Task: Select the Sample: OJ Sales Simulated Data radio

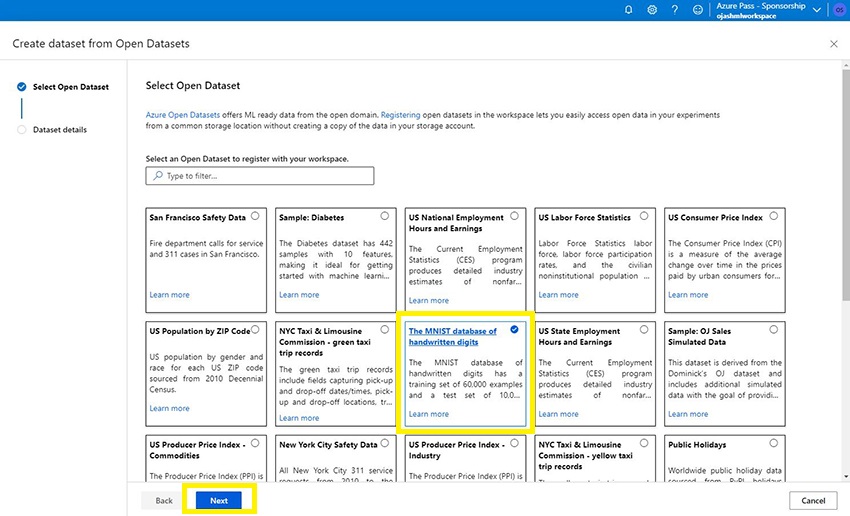Action: [774, 329]
